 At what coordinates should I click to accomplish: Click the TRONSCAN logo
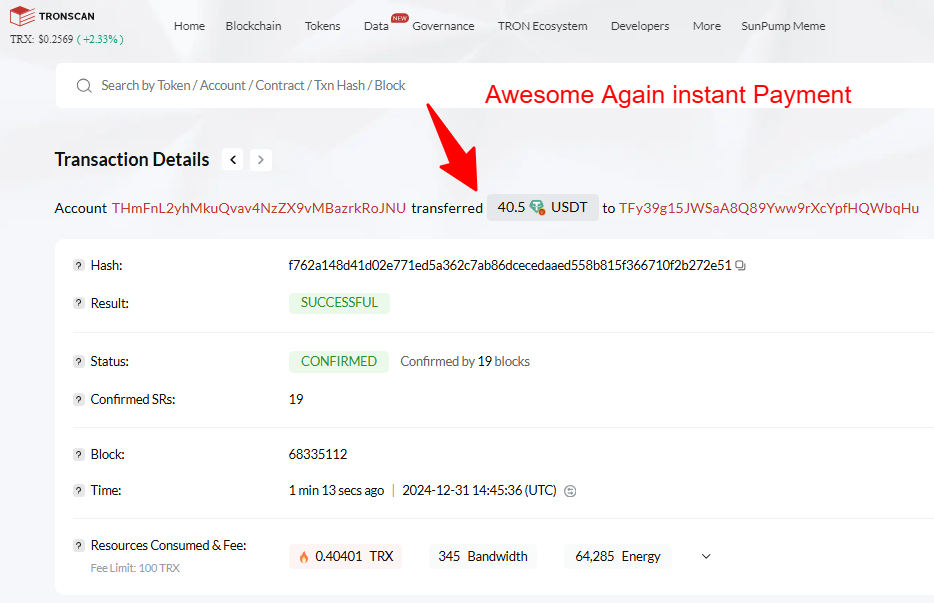[x=52, y=16]
